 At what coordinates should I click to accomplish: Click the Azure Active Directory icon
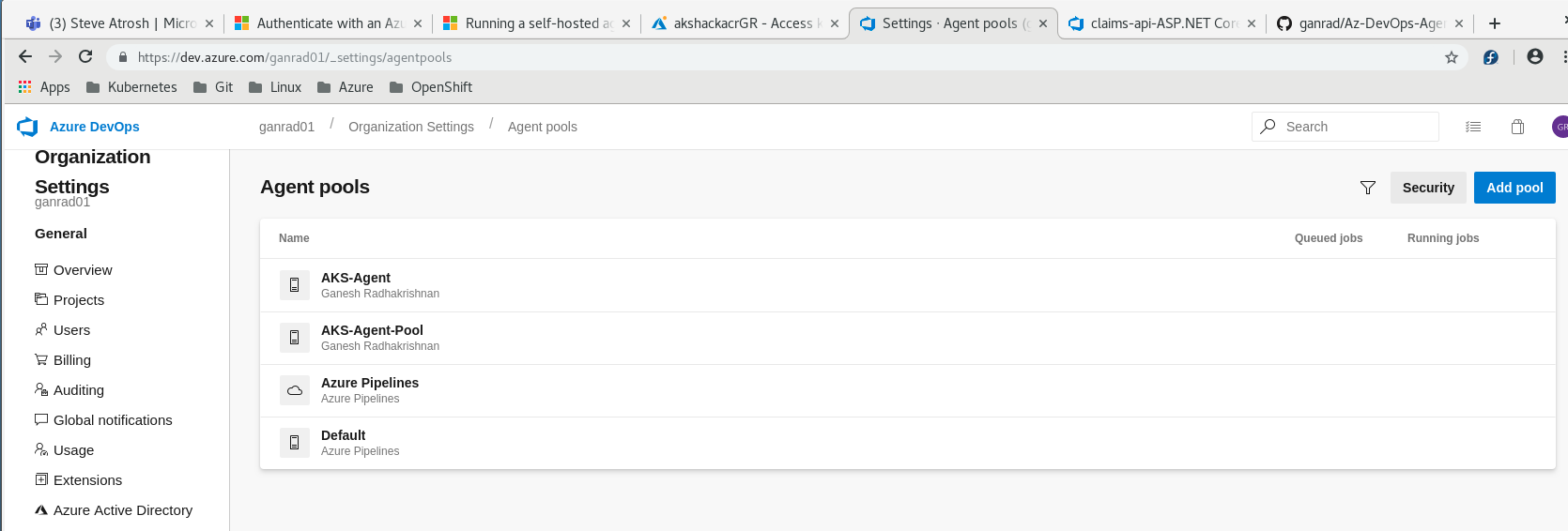point(41,509)
